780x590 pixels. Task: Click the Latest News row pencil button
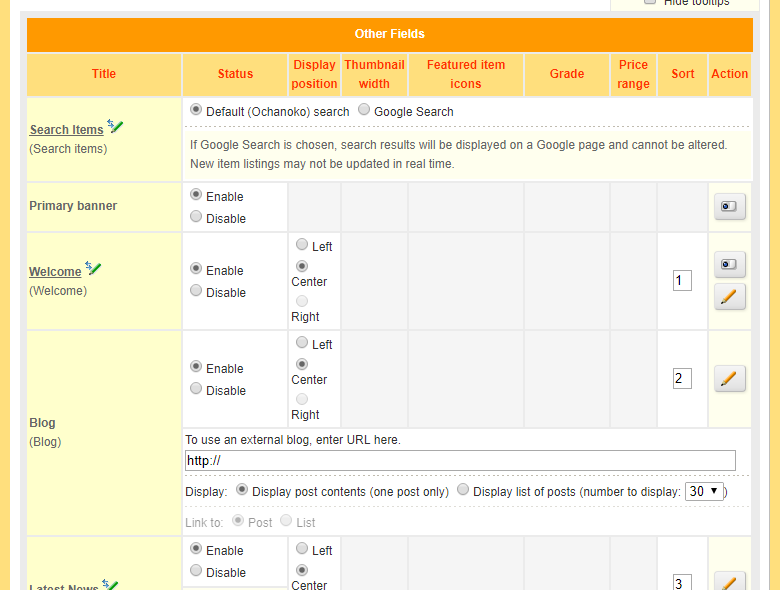point(729,582)
